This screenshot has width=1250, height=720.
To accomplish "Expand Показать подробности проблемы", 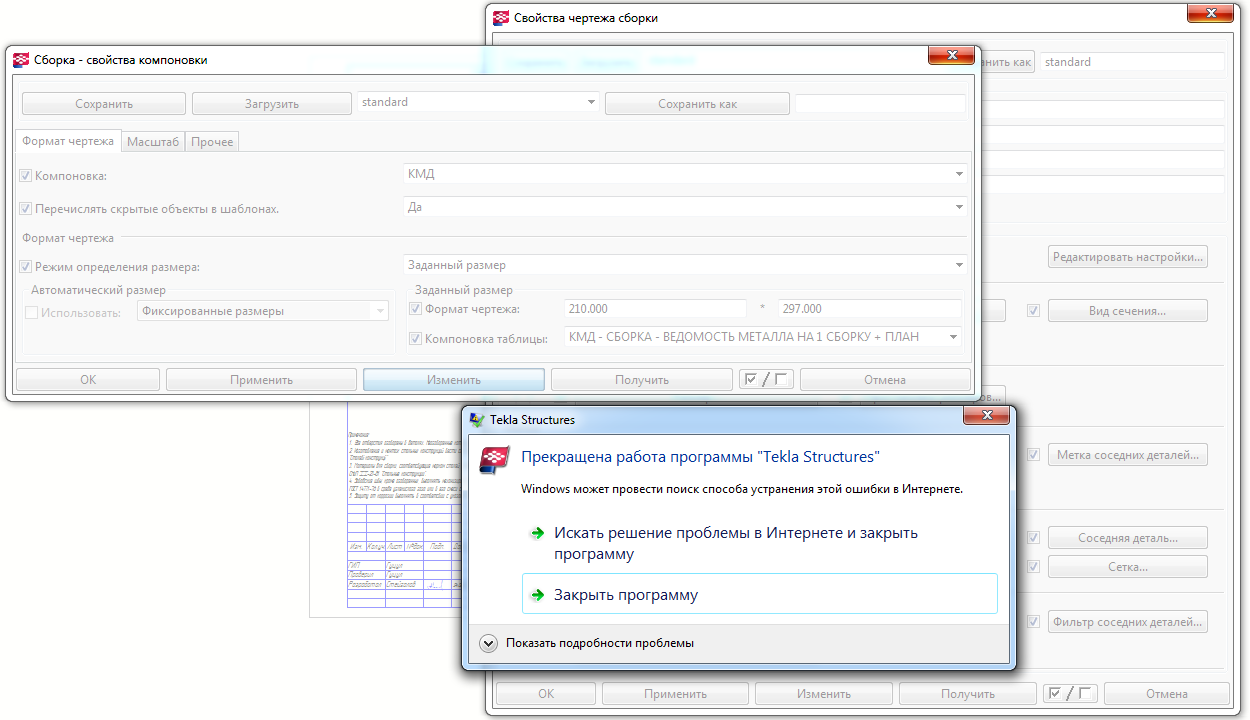I will pyautogui.click(x=488, y=643).
